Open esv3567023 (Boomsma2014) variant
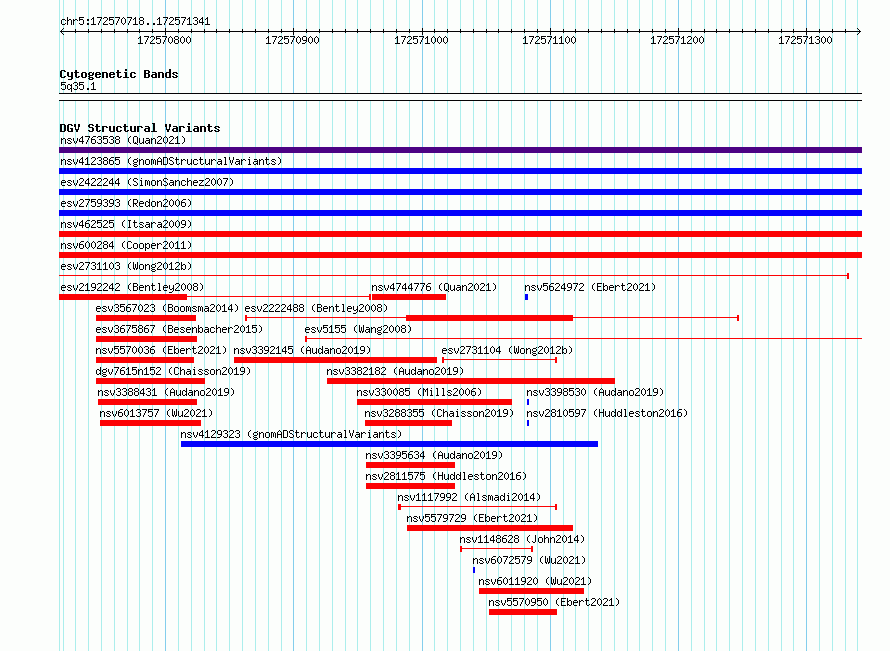This screenshot has height=651, width=890. [167, 308]
